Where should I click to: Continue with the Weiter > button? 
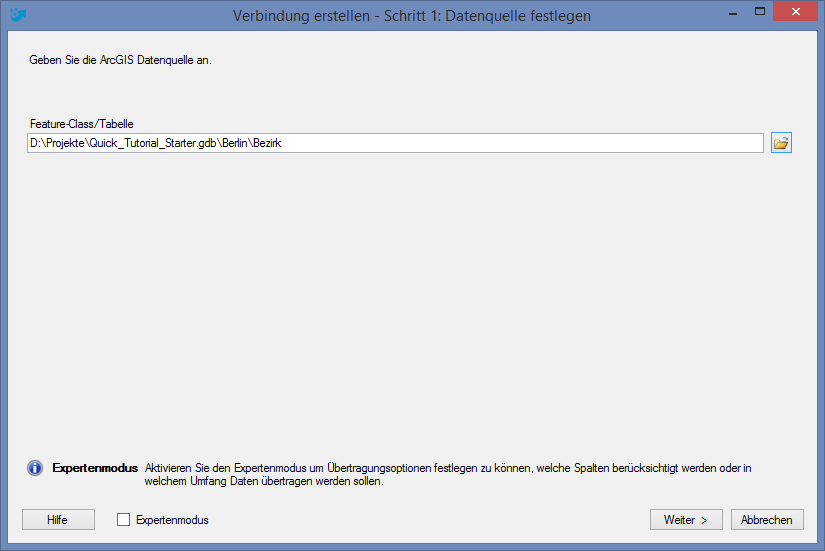[686, 519]
